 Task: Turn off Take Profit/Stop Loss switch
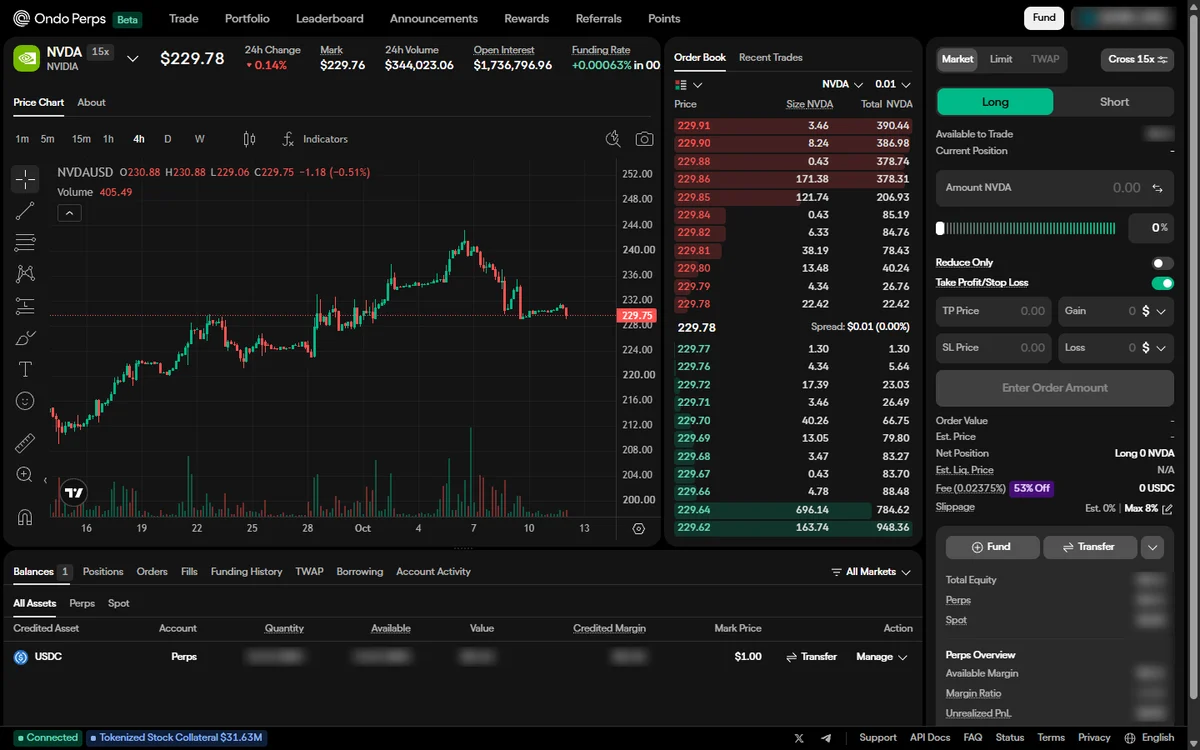(x=1162, y=283)
